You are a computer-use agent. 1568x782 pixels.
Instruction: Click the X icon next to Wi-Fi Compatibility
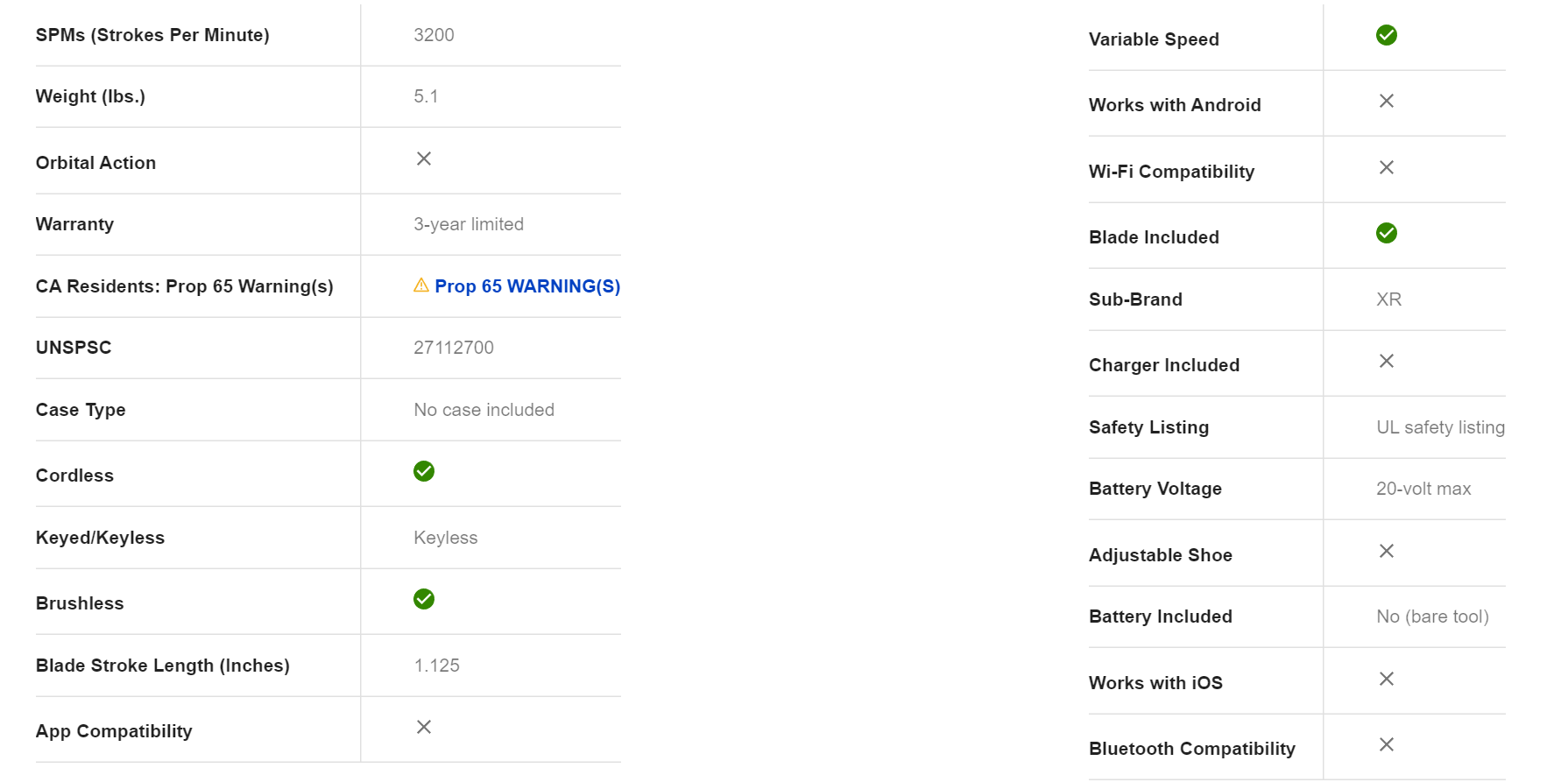pos(1387,167)
